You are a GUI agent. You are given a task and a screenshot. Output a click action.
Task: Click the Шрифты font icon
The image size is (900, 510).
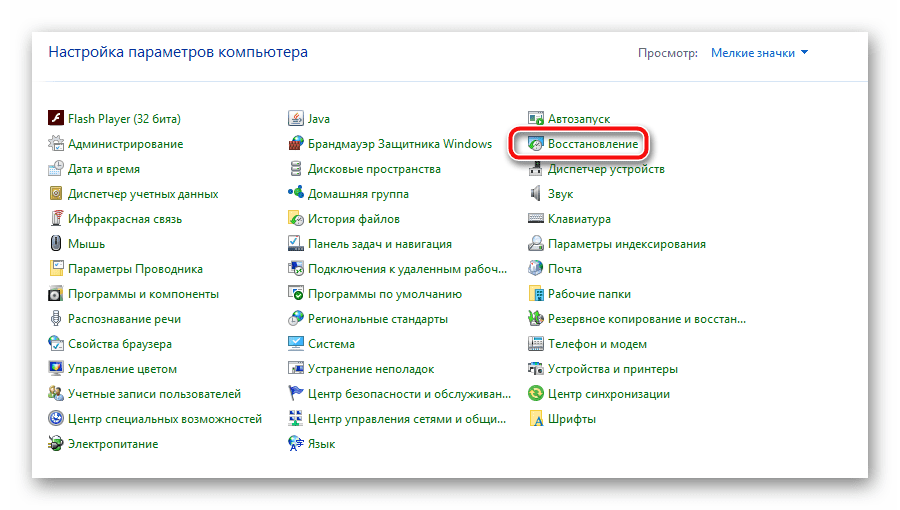[x=536, y=419]
